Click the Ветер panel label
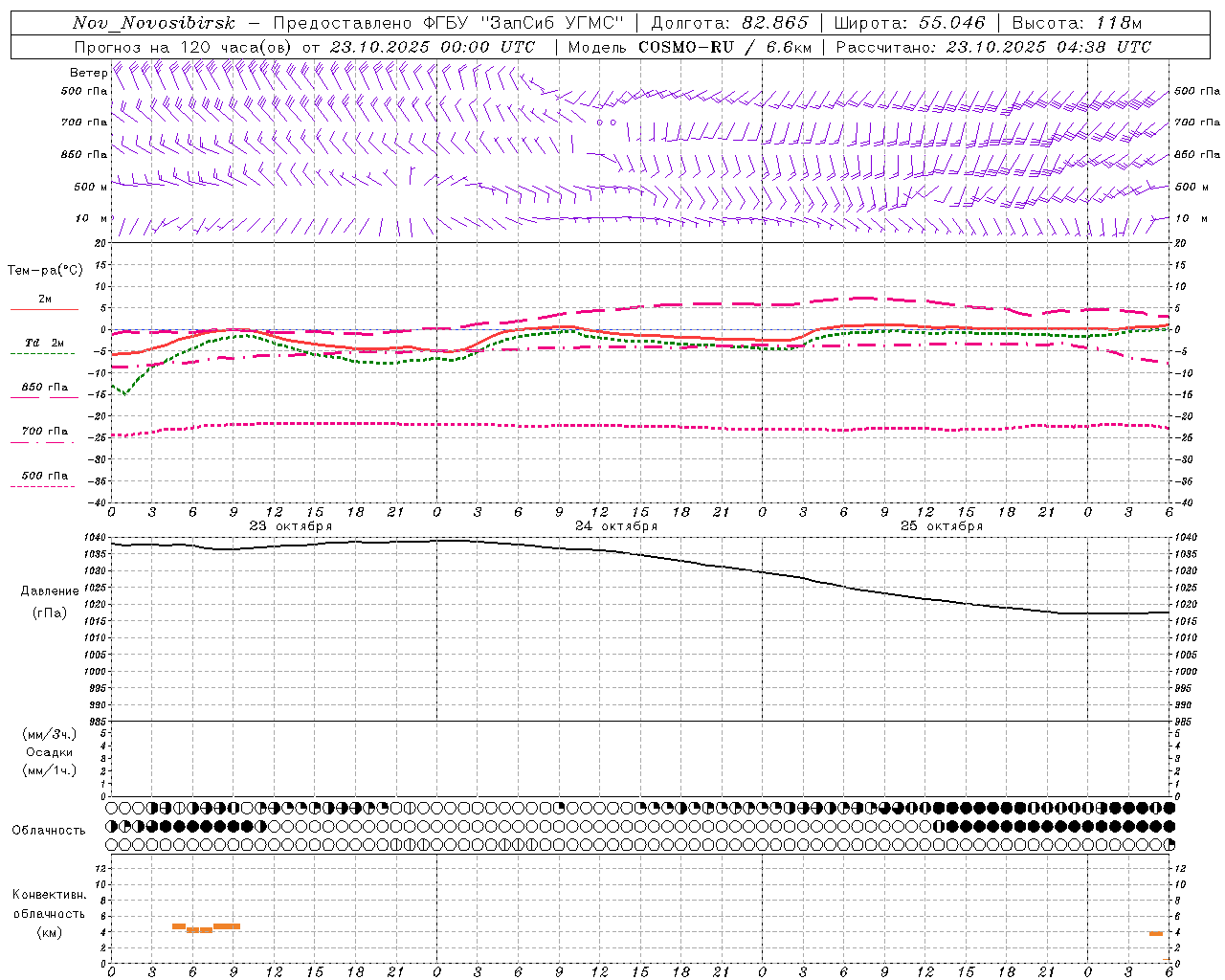This screenshot has width=1225, height=980. click(88, 73)
